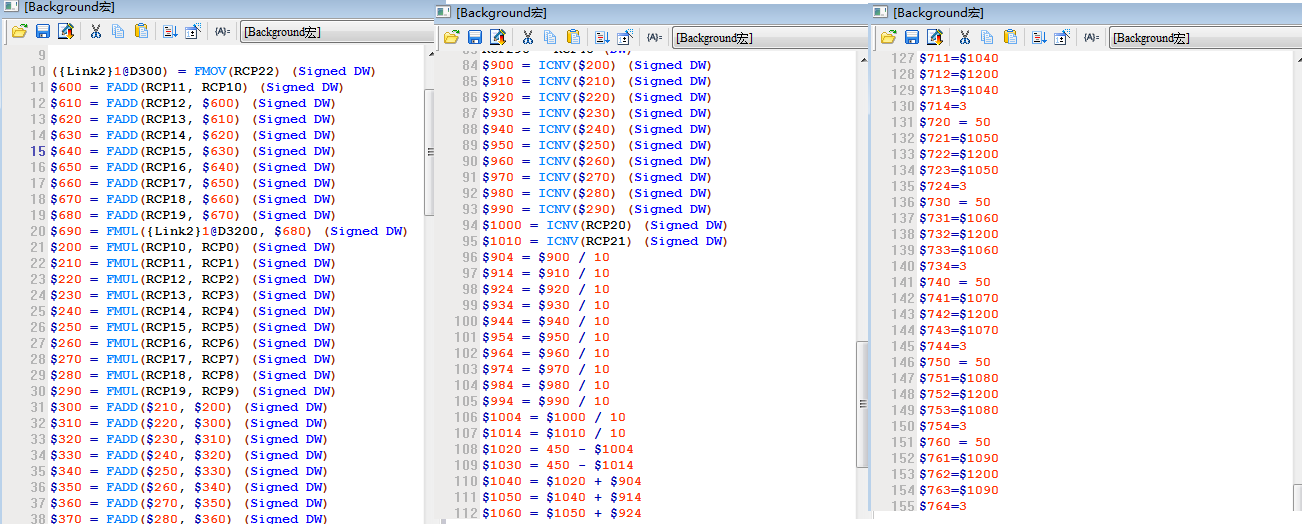Click the Save icon in middle window toolbar

pos(475,37)
